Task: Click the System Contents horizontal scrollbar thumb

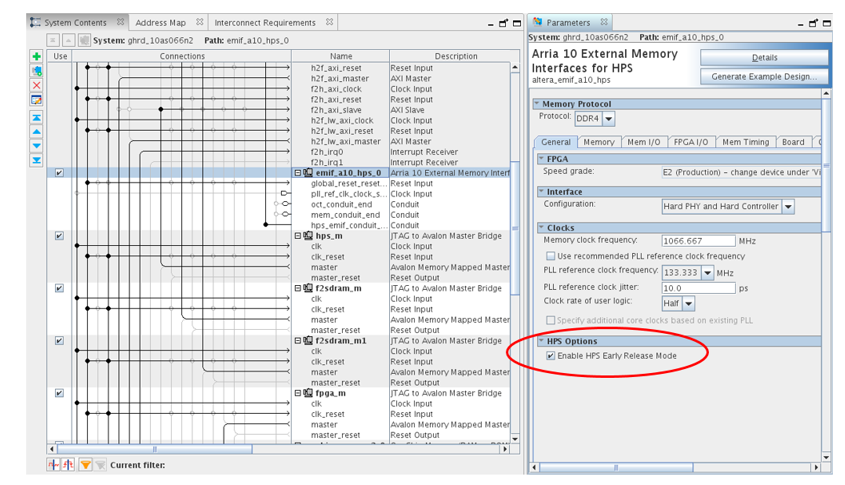Action: pyautogui.click(x=154, y=449)
